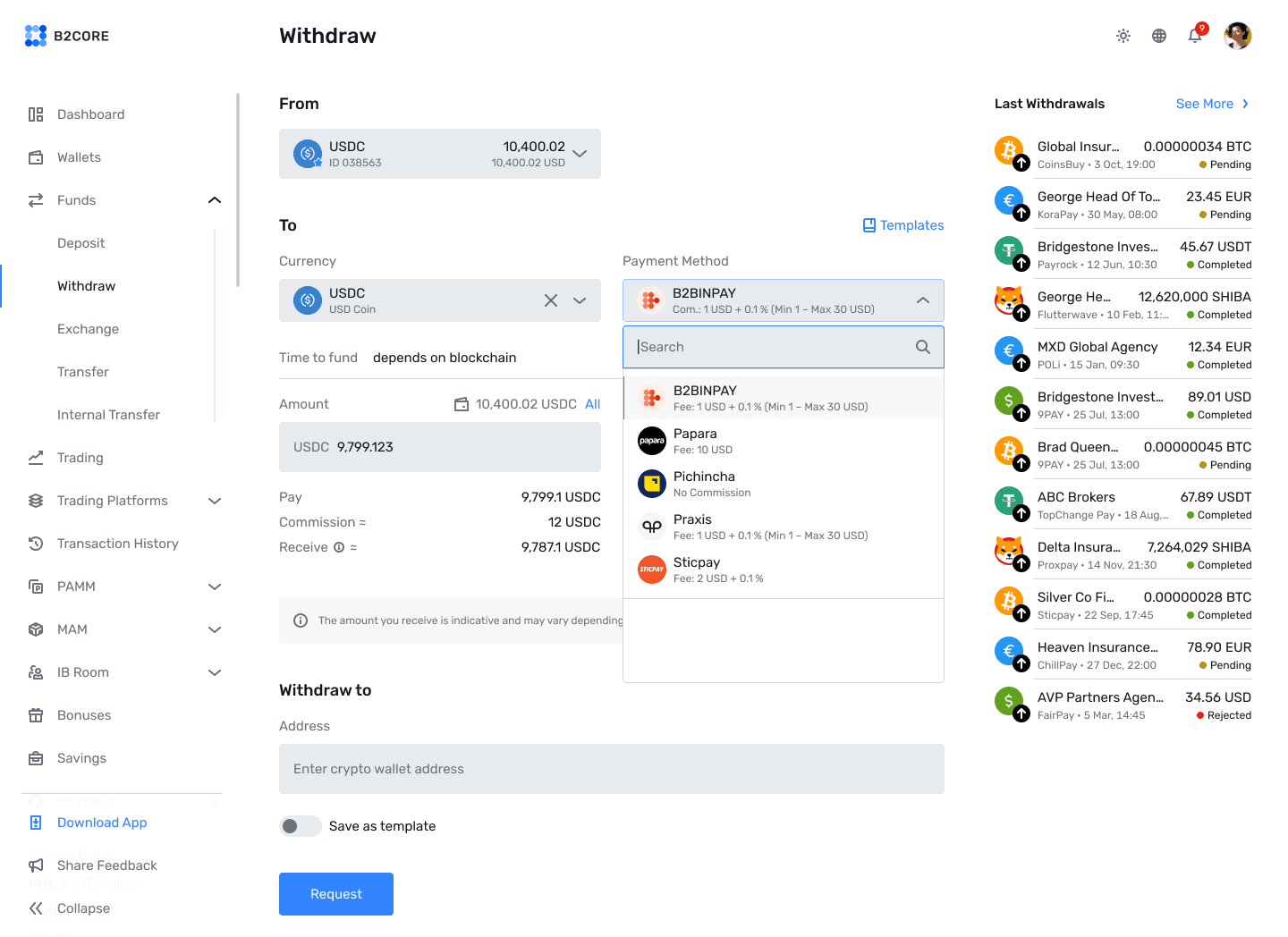The width and height of the screenshot is (1288, 937).
Task: Click the Collapse double-chevron icon
Action: pyautogui.click(x=36, y=908)
